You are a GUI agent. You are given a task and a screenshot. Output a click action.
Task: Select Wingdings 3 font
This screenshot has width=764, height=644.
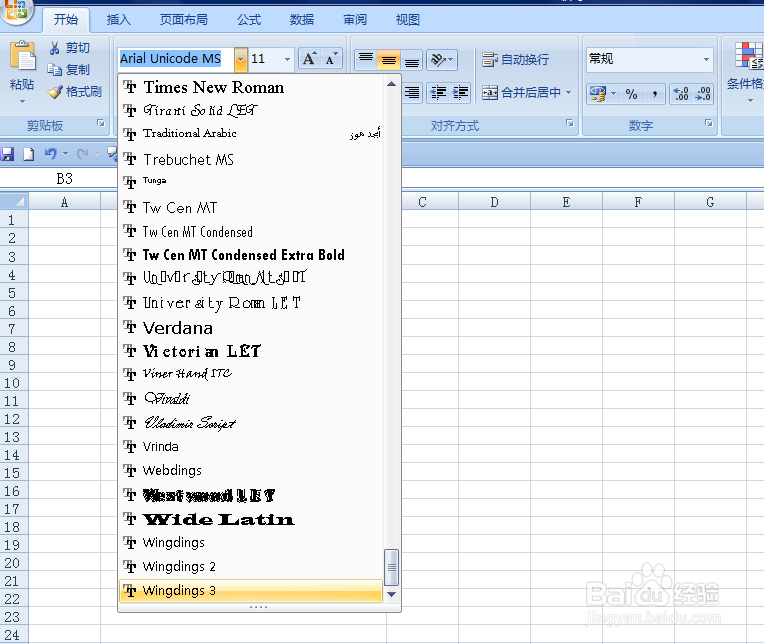click(x=251, y=590)
